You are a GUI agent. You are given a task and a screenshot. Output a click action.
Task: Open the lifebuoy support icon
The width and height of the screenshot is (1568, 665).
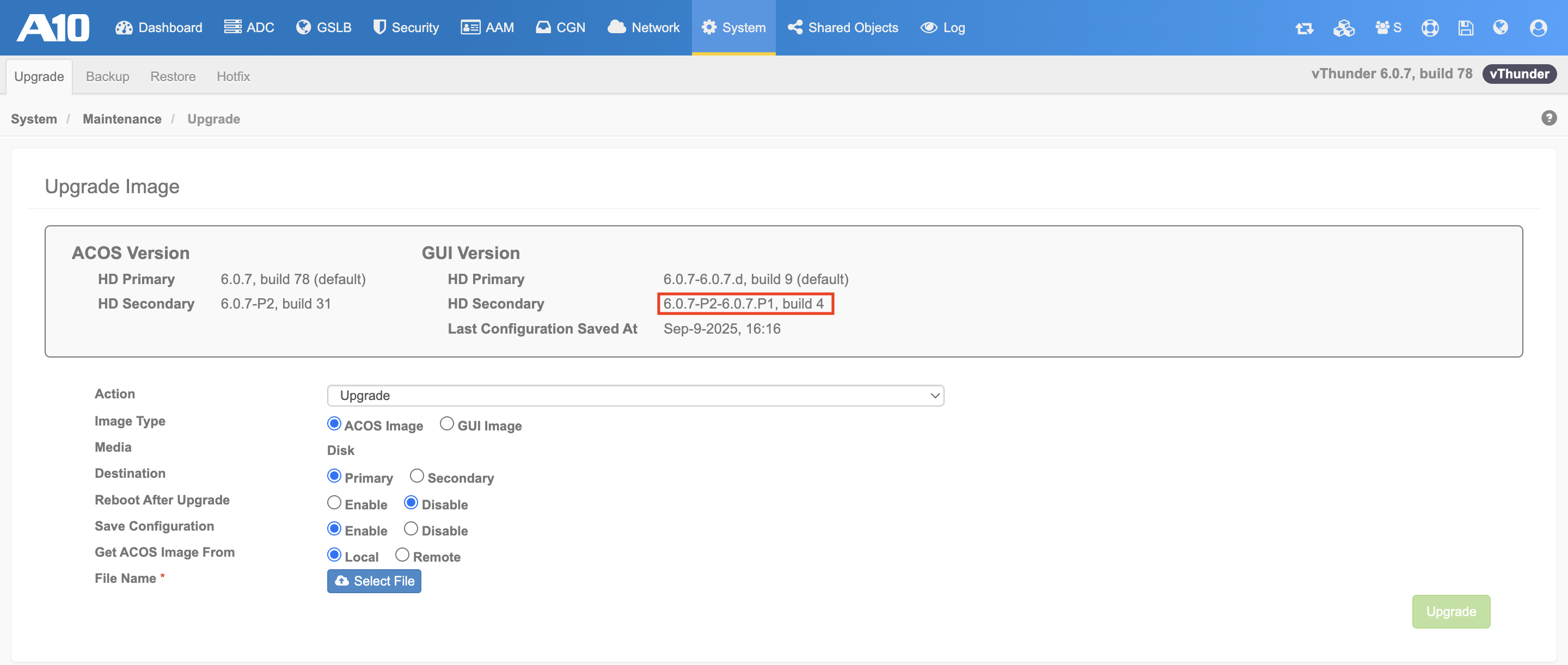1429,28
